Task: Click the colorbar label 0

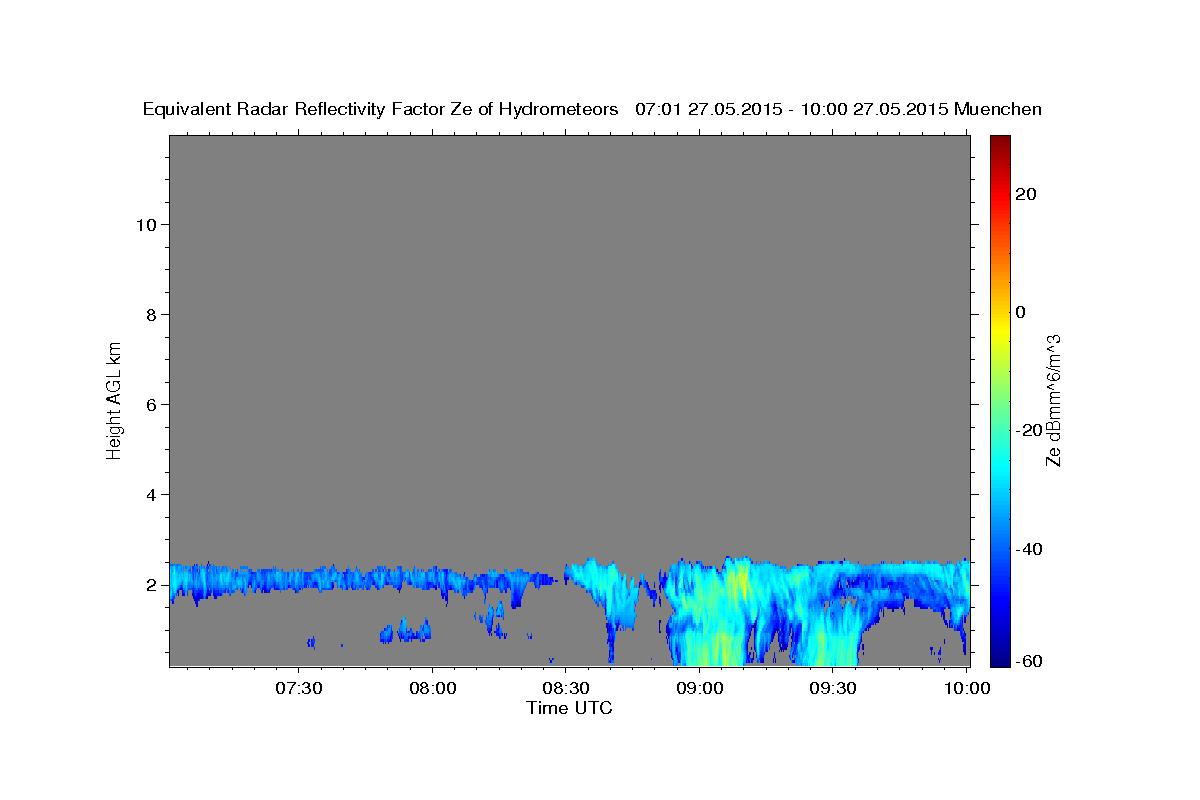Action: 1020,312
